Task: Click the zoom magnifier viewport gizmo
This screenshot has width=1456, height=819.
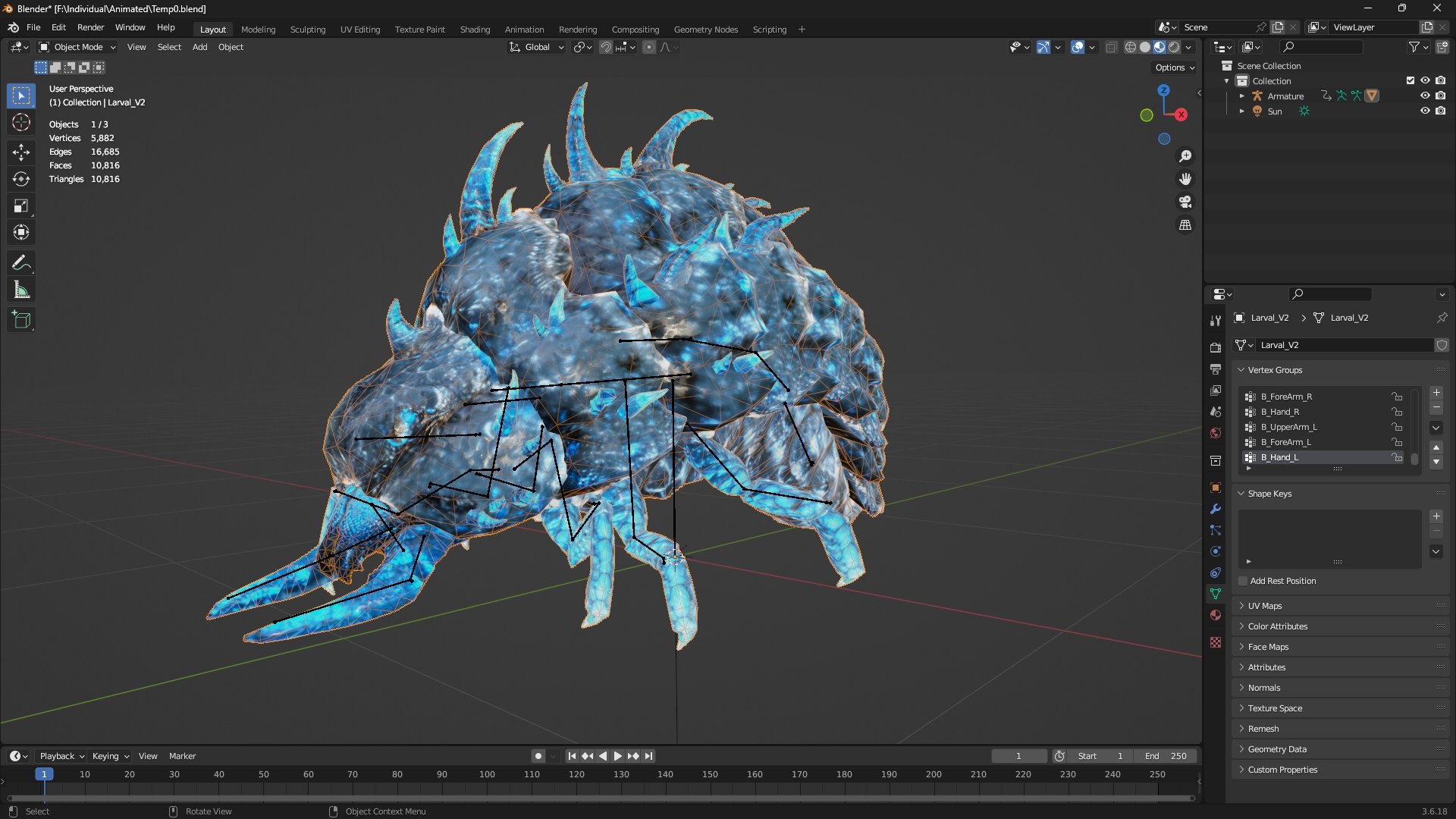Action: 1185,156
